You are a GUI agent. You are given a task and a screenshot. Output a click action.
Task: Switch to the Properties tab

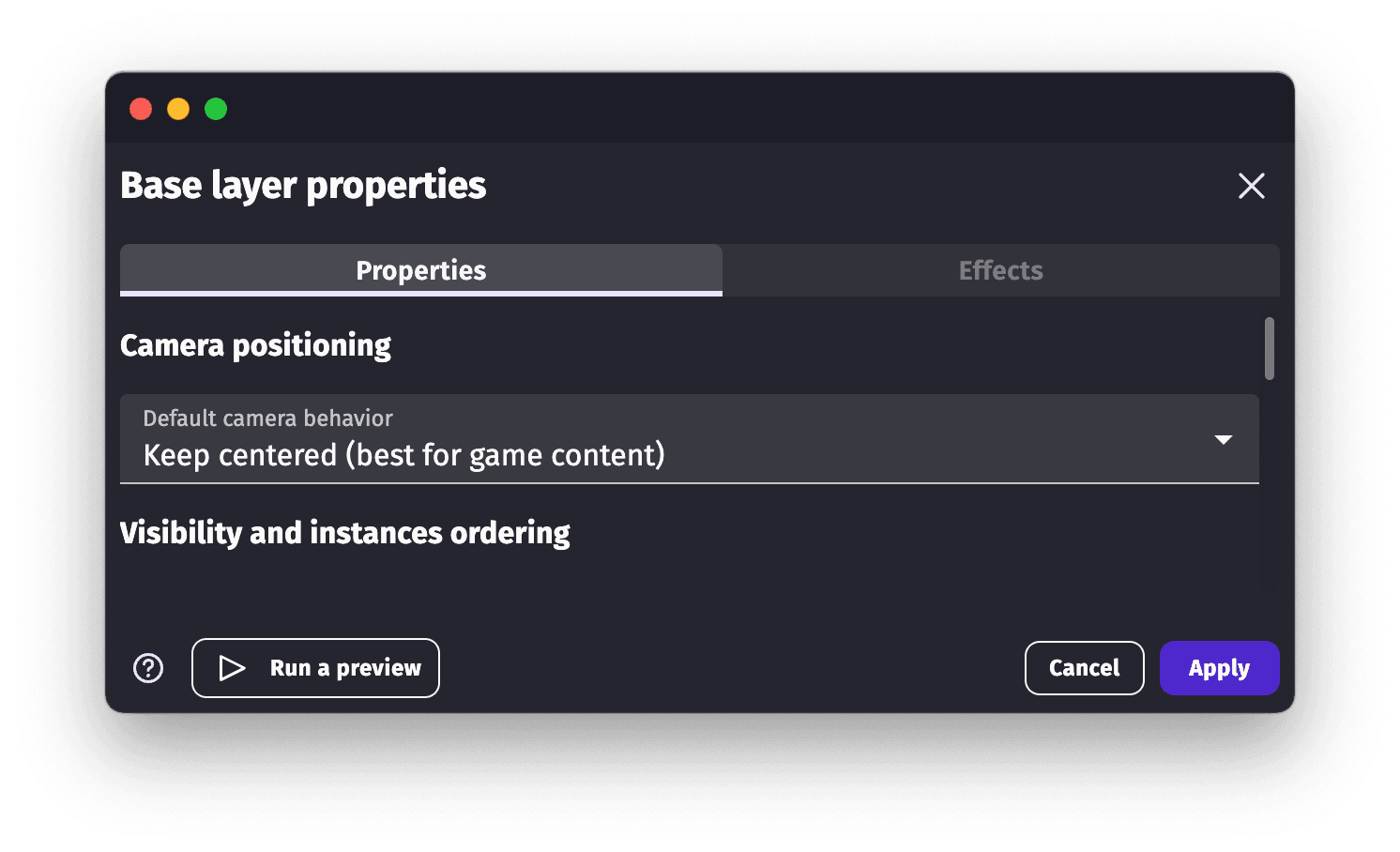(x=421, y=270)
